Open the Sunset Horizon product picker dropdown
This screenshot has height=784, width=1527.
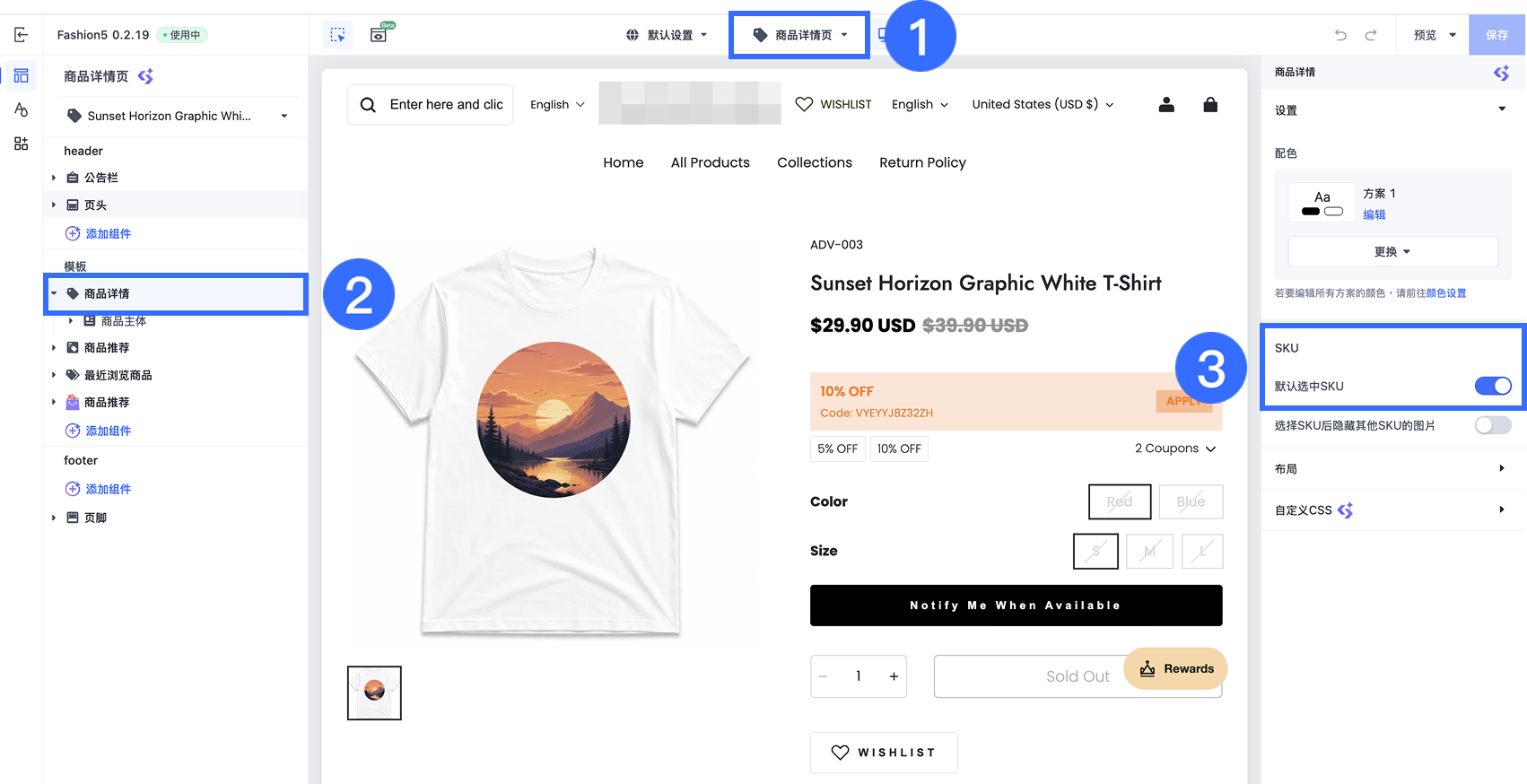tap(178, 116)
